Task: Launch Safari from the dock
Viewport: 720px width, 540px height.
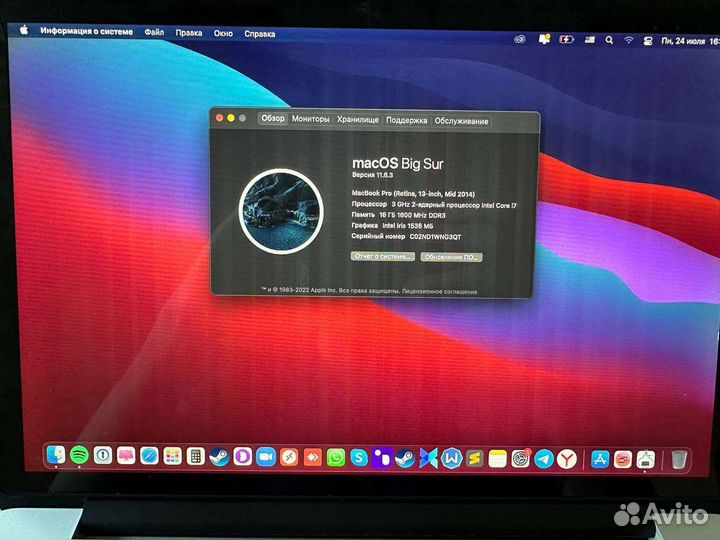Action: (149, 456)
